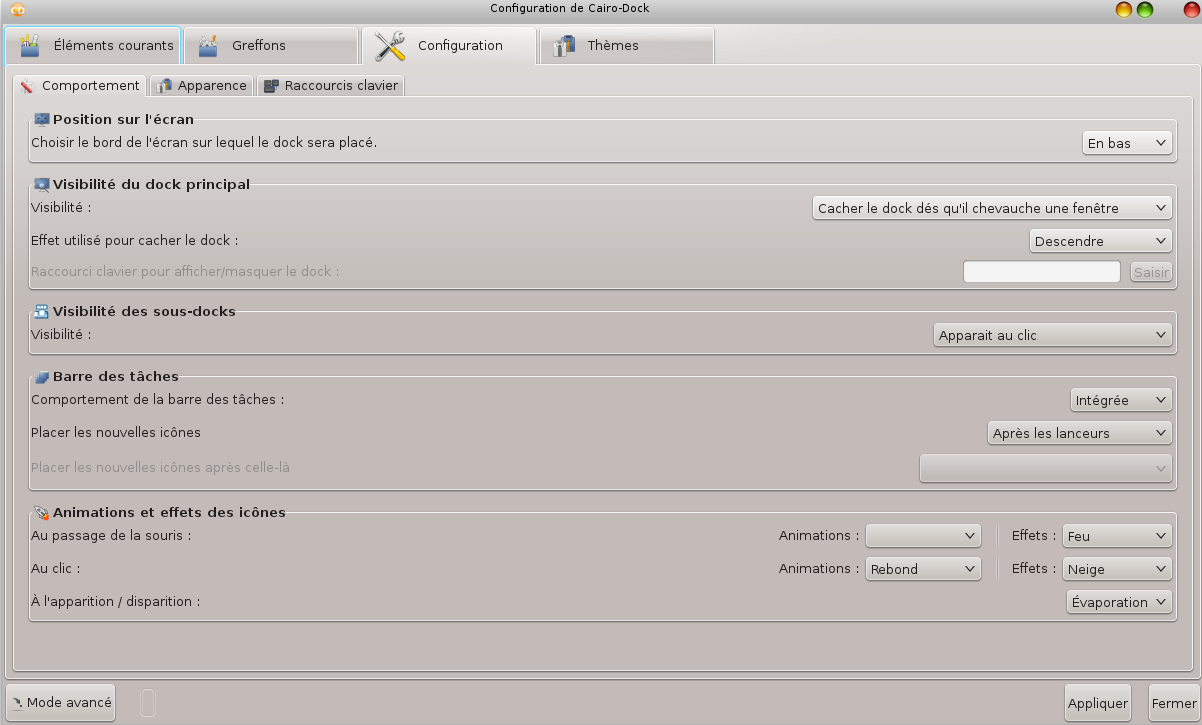Screen dimensions: 1202x725
Task: Click the Greffons tab icon
Action: point(208,46)
